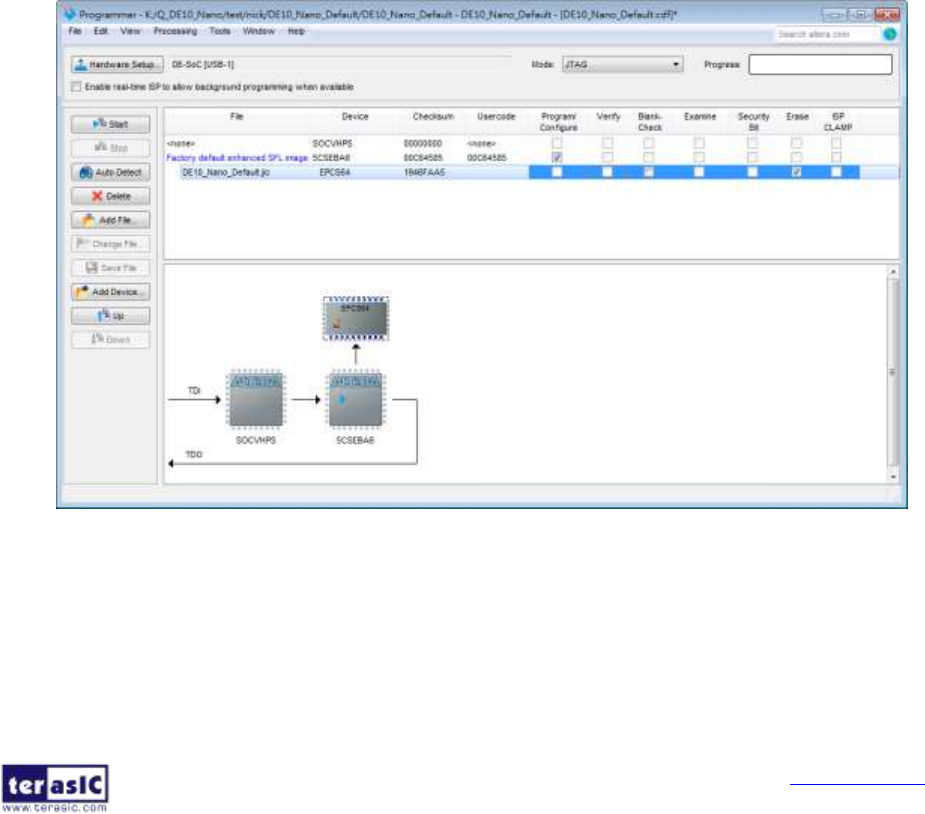
Task: Click checksum 1946FAA5 cell
Action: (x=424, y=172)
